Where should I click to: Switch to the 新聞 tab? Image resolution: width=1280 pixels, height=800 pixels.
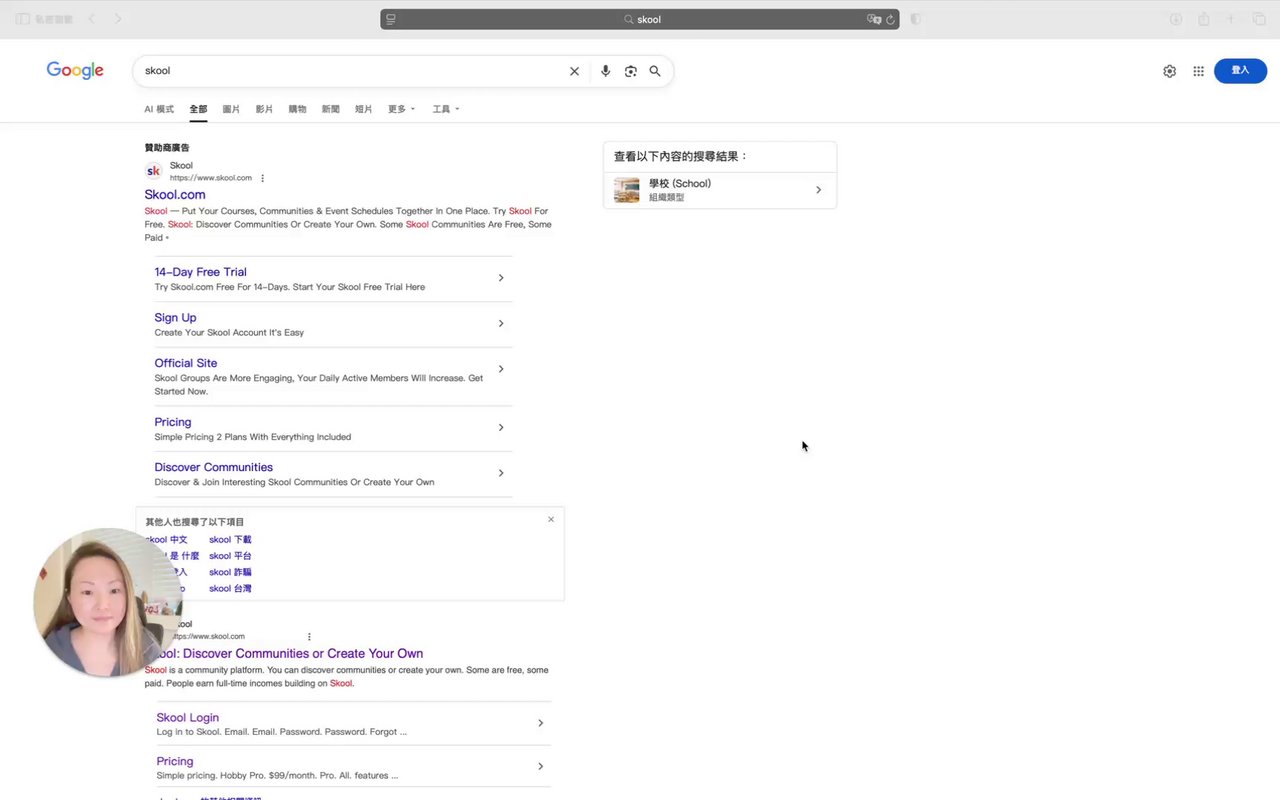(x=330, y=109)
